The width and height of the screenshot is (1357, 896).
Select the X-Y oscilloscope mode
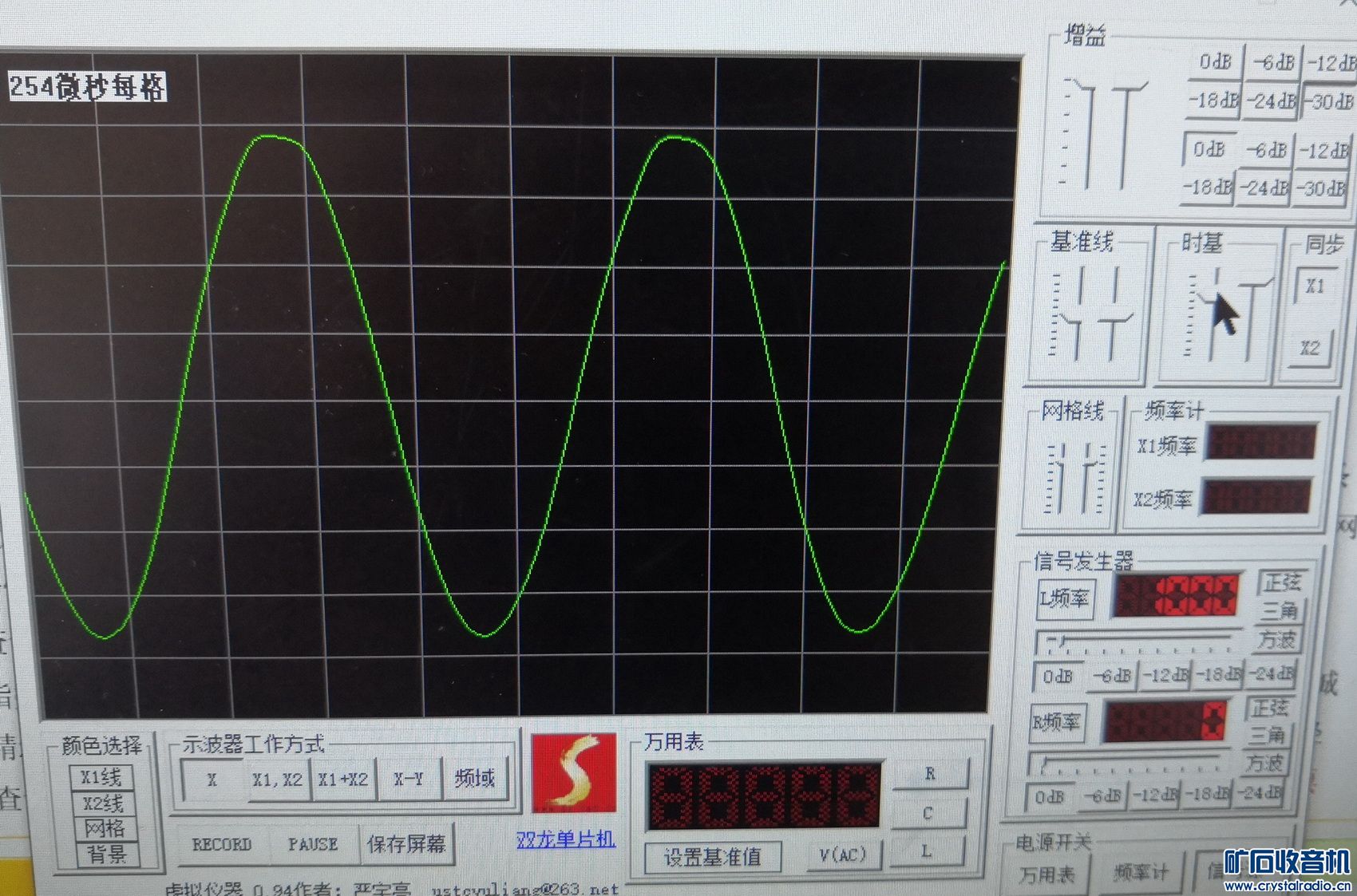coord(409,779)
